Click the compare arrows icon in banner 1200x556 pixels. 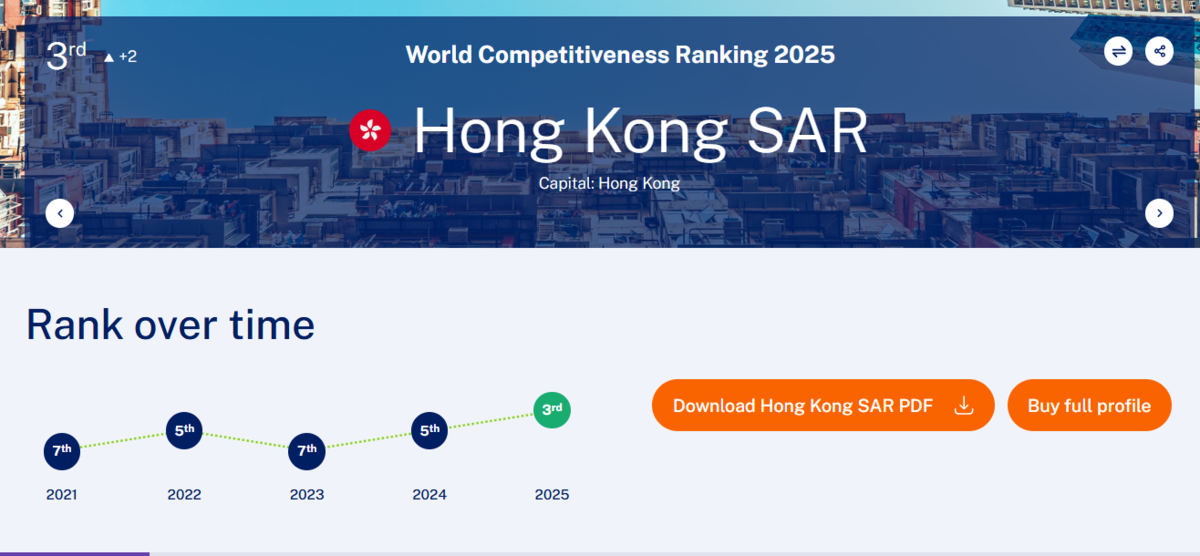pos(1118,51)
